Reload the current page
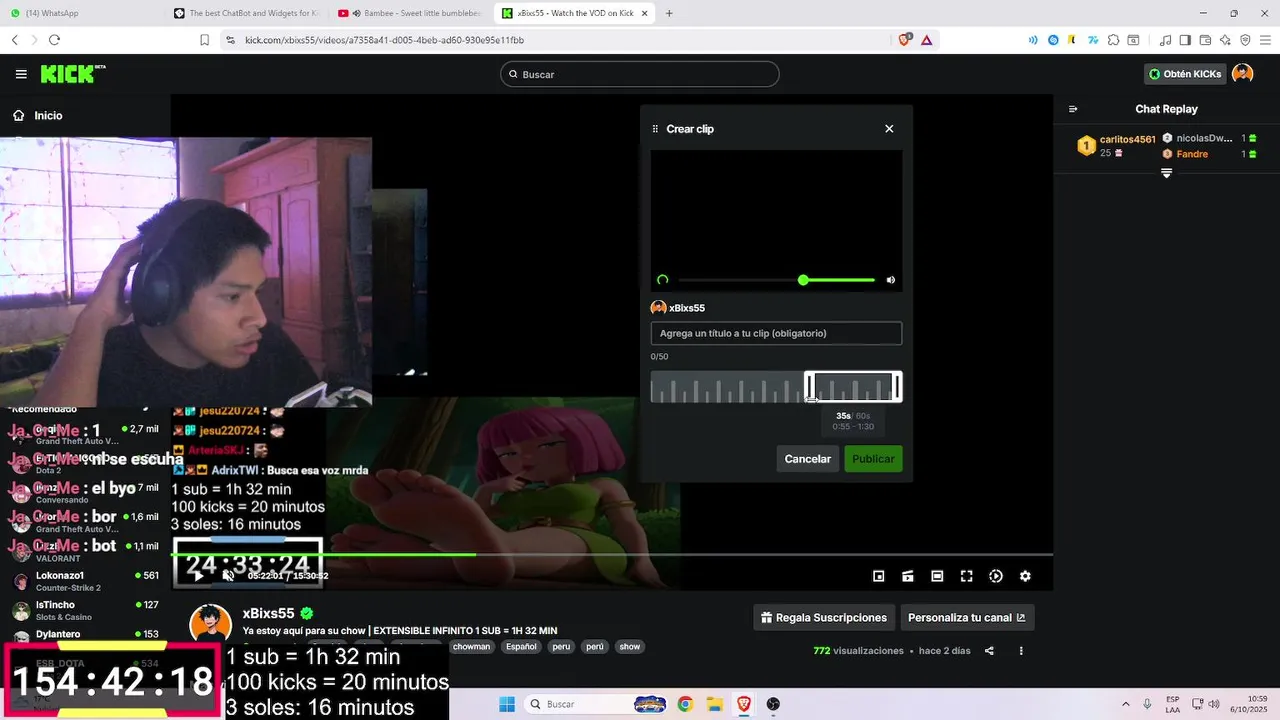1280x720 pixels. pos(54,40)
